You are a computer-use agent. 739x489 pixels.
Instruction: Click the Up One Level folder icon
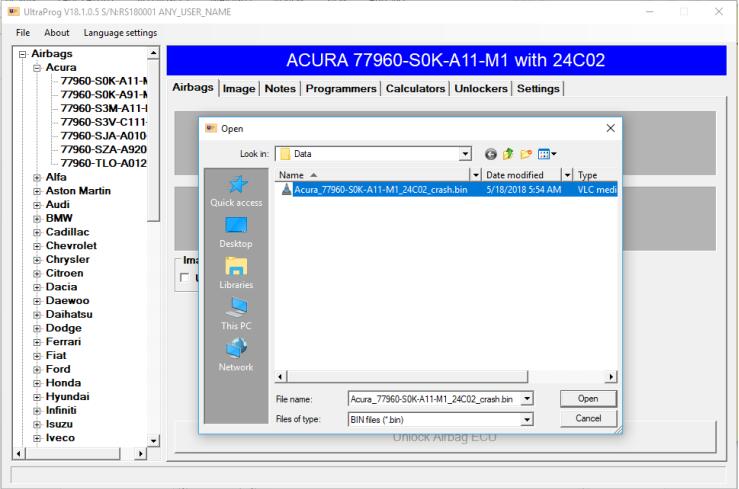(508, 154)
